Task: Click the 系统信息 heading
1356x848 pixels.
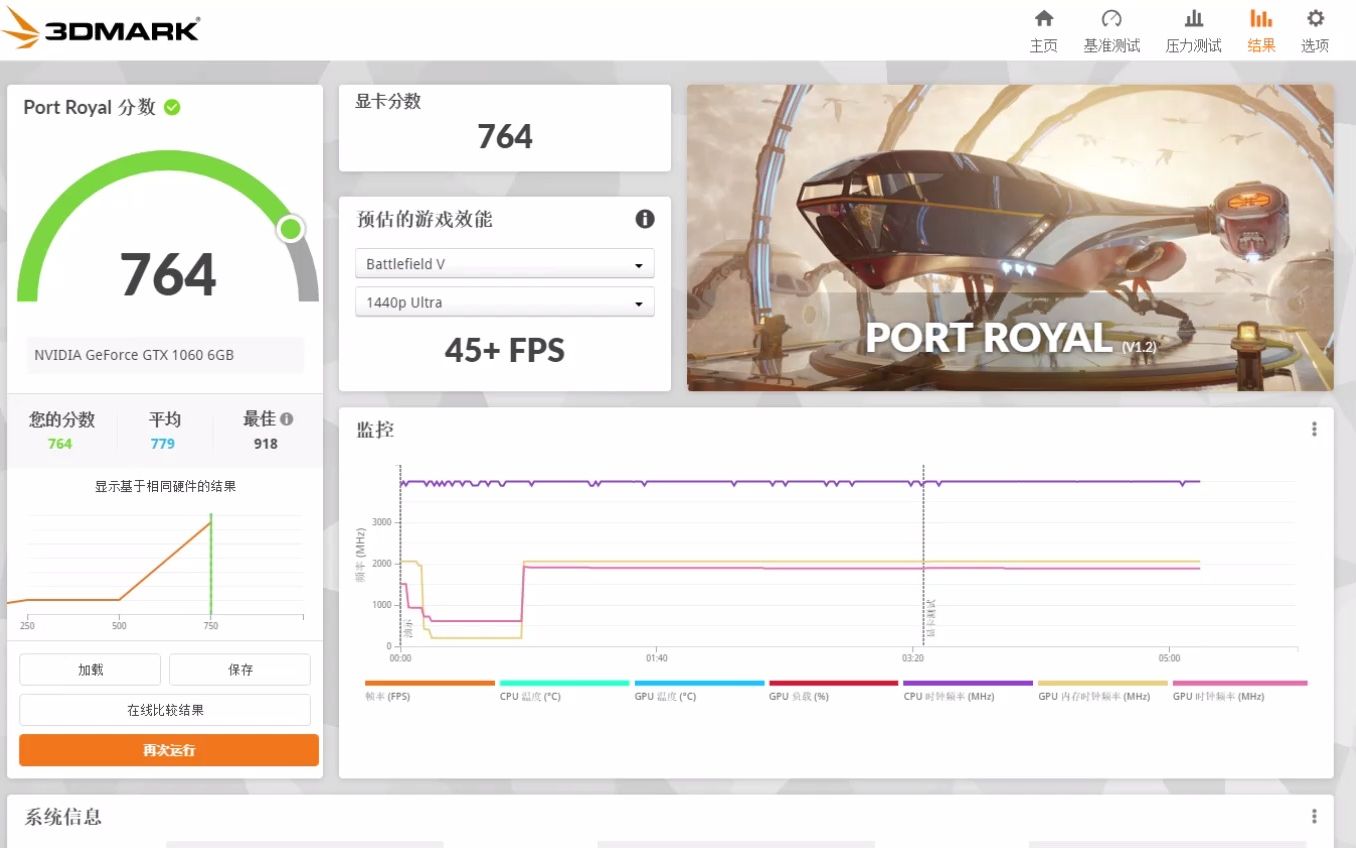Action: pyautogui.click(x=63, y=817)
